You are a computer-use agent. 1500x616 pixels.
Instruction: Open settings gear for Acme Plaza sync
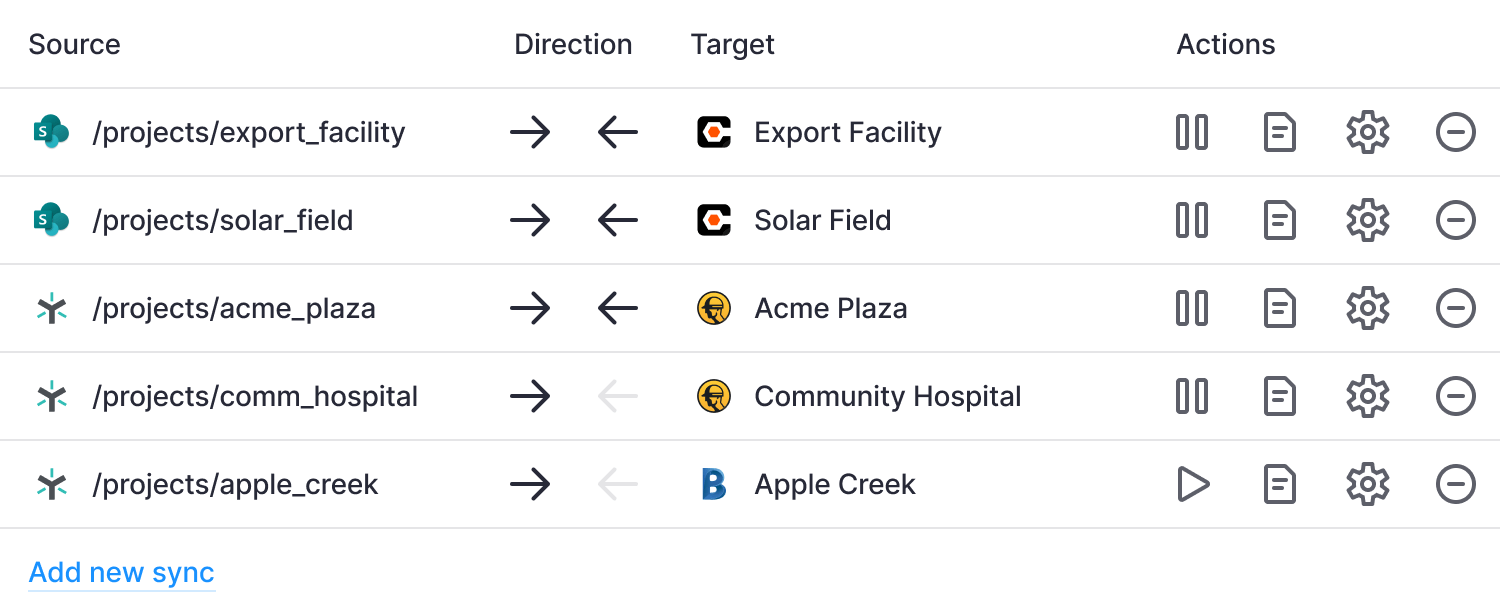[x=1368, y=308]
